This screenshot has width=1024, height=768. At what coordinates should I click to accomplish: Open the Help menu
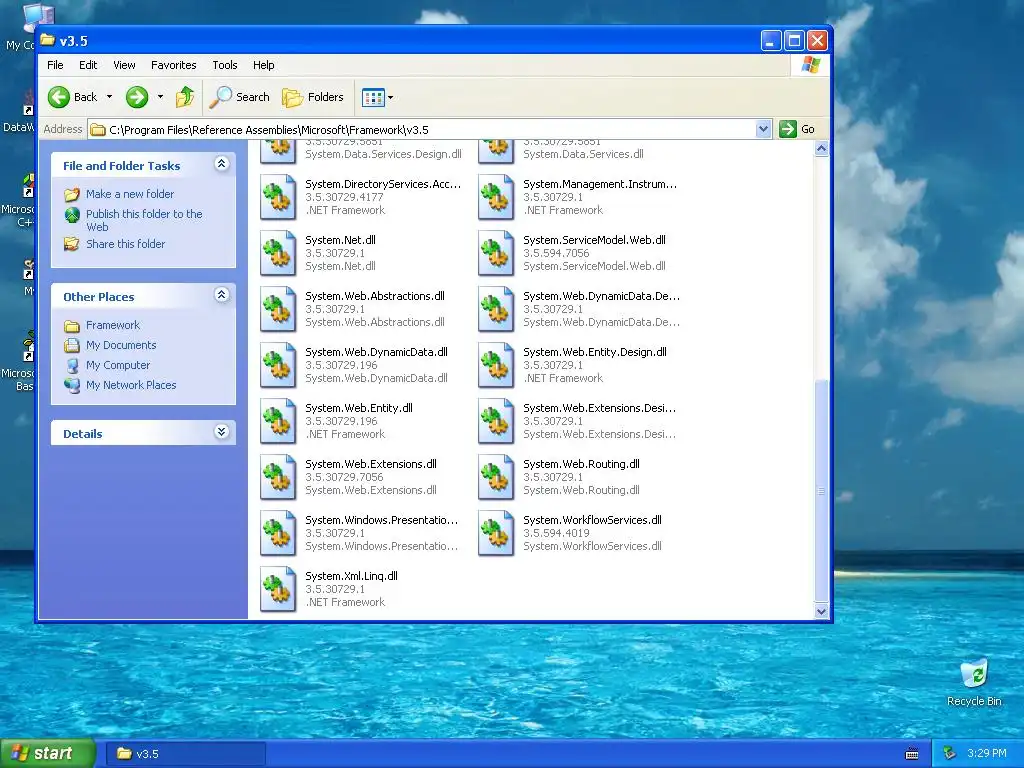[x=264, y=65]
